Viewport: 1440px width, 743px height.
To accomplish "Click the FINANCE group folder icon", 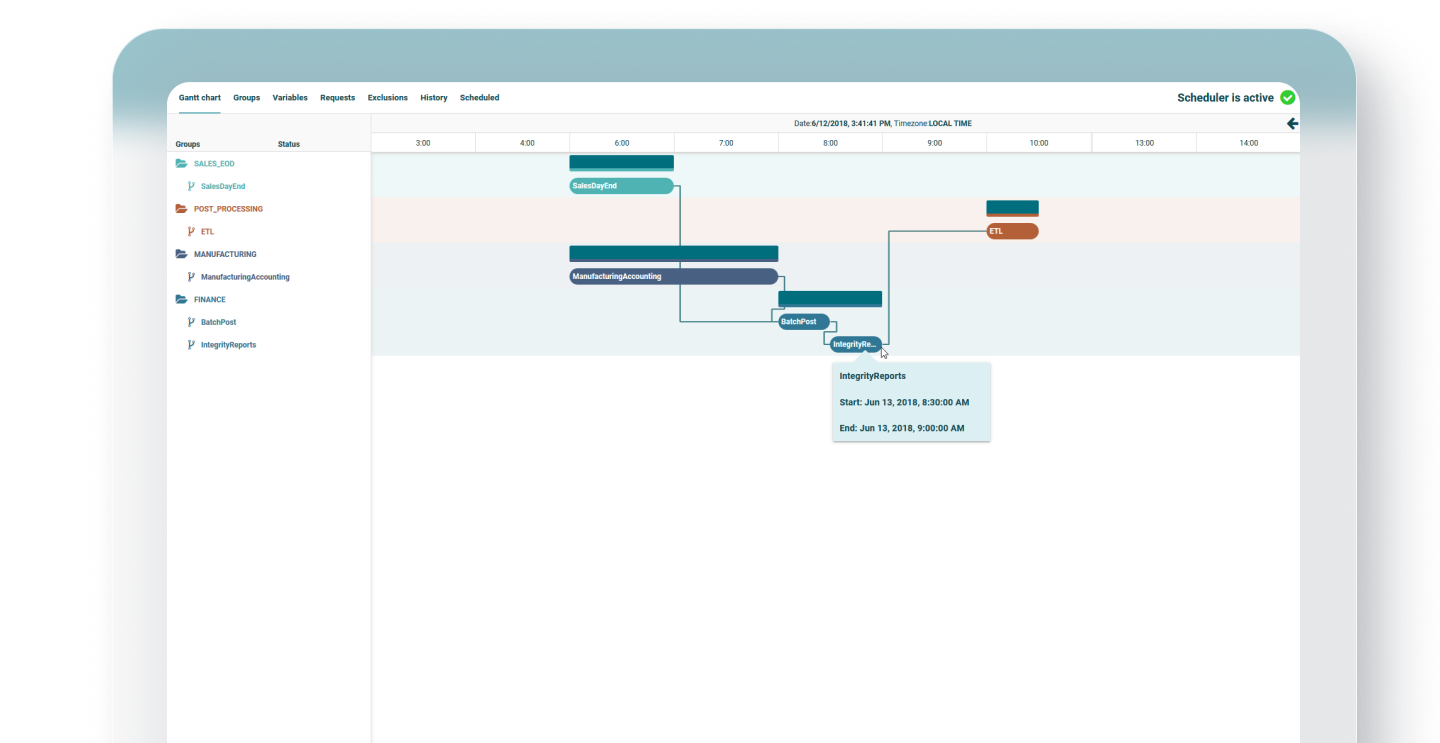I will pyautogui.click(x=181, y=299).
